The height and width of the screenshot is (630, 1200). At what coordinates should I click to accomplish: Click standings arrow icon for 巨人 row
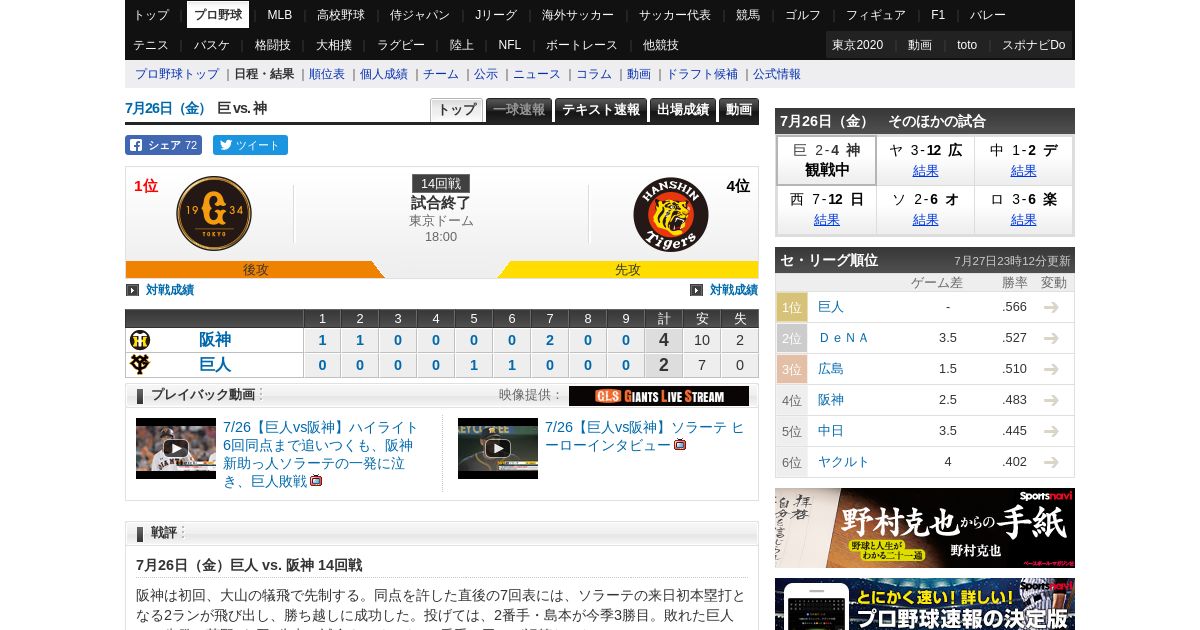1051,307
